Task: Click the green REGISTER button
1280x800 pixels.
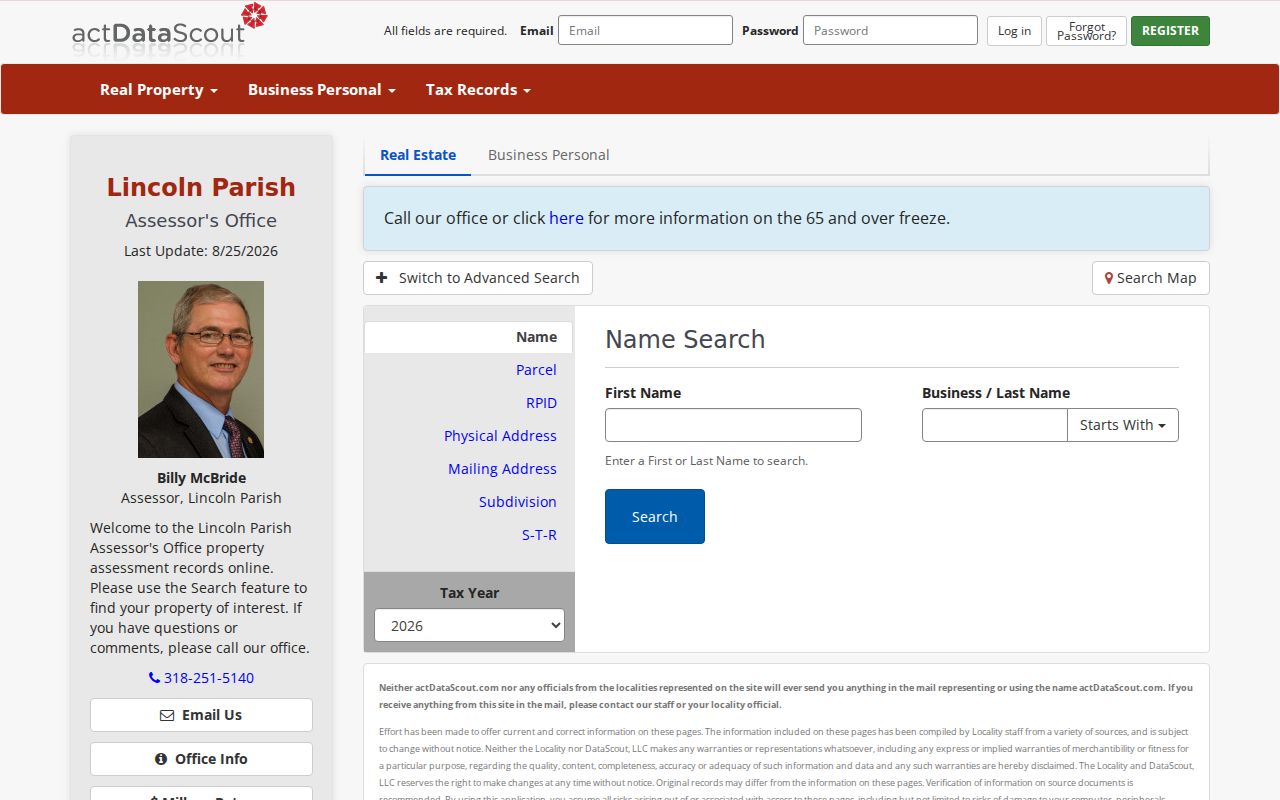Action: point(1170,31)
